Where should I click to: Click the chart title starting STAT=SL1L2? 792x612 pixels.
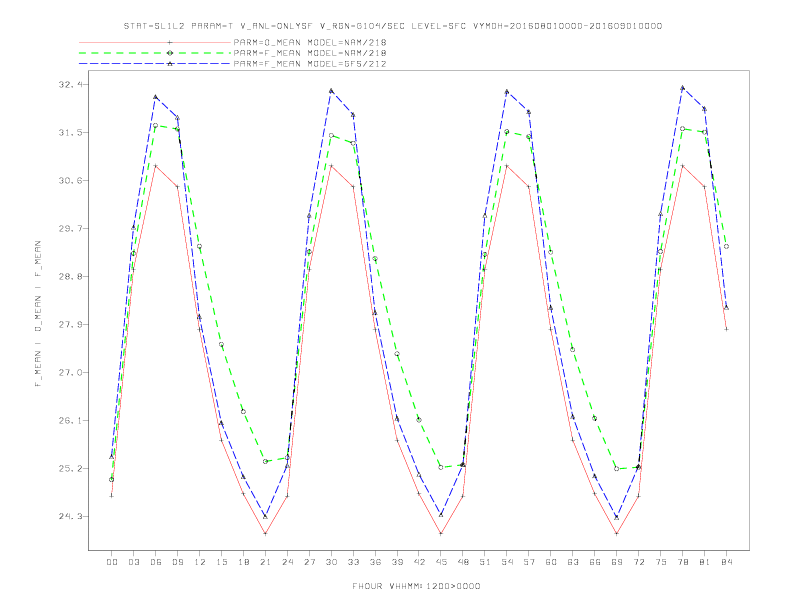(393, 26)
